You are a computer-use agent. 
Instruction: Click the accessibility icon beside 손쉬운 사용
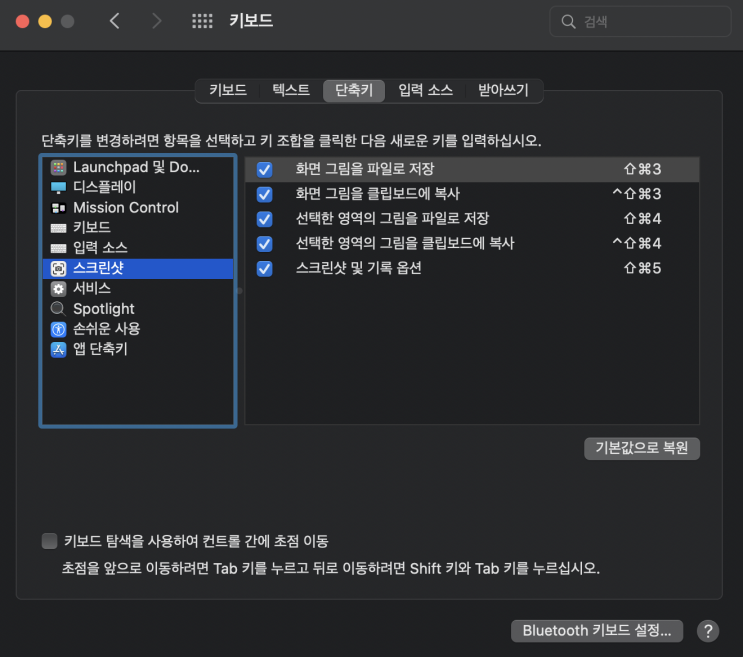pos(58,329)
